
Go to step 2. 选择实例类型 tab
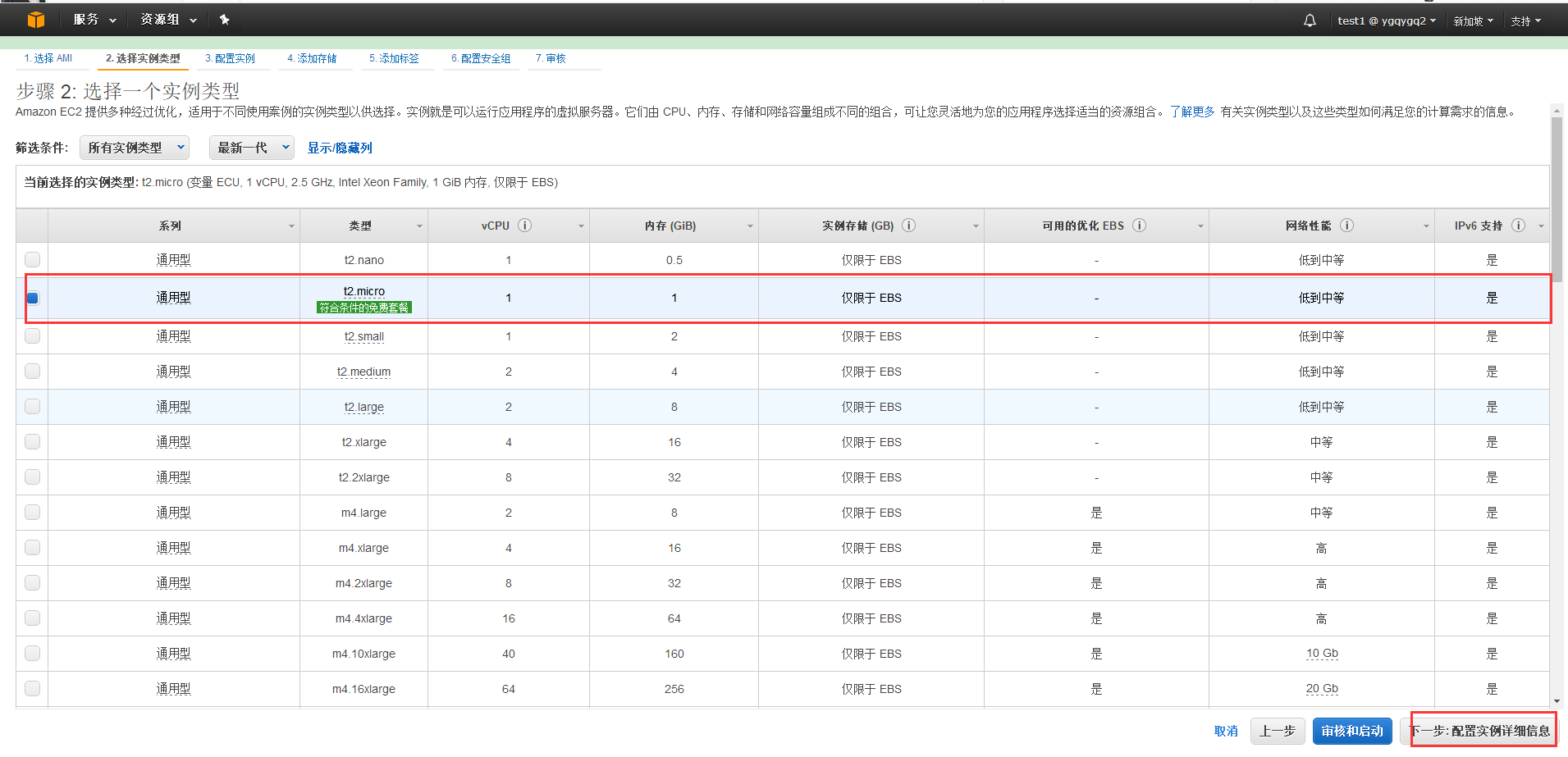point(143,58)
